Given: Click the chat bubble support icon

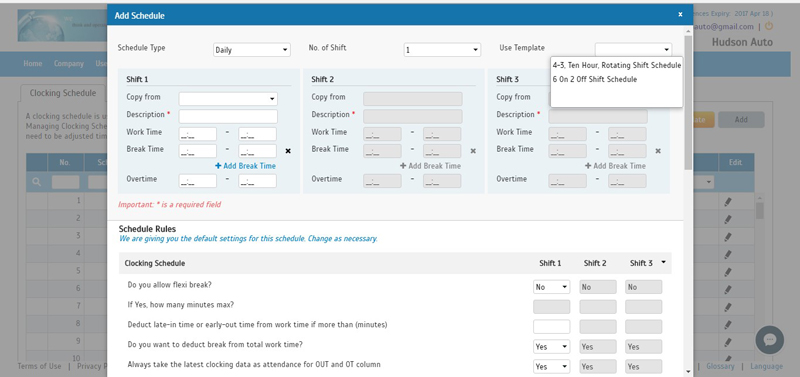Looking at the screenshot, I should (x=769, y=340).
